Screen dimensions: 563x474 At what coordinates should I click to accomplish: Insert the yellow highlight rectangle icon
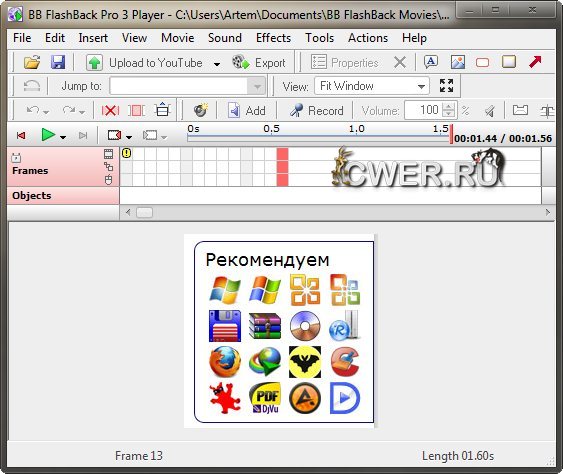click(x=509, y=62)
